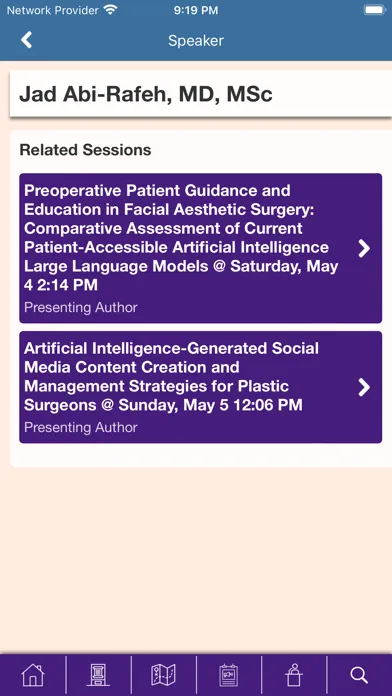Open the Artificial Intelligence-Generated Social Media session title
Screen dimensions: 392x696
(x=171, y=376)
